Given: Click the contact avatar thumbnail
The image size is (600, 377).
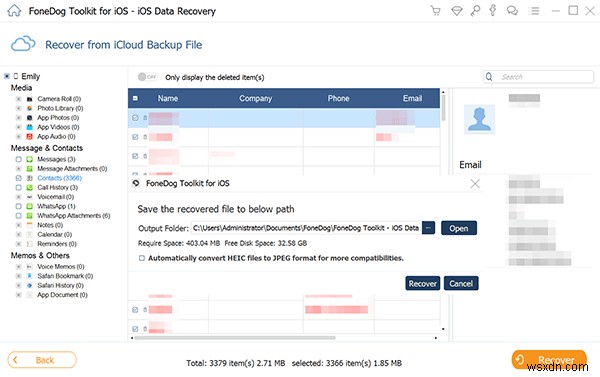Looking at the screenshot, I should (479, 119).
